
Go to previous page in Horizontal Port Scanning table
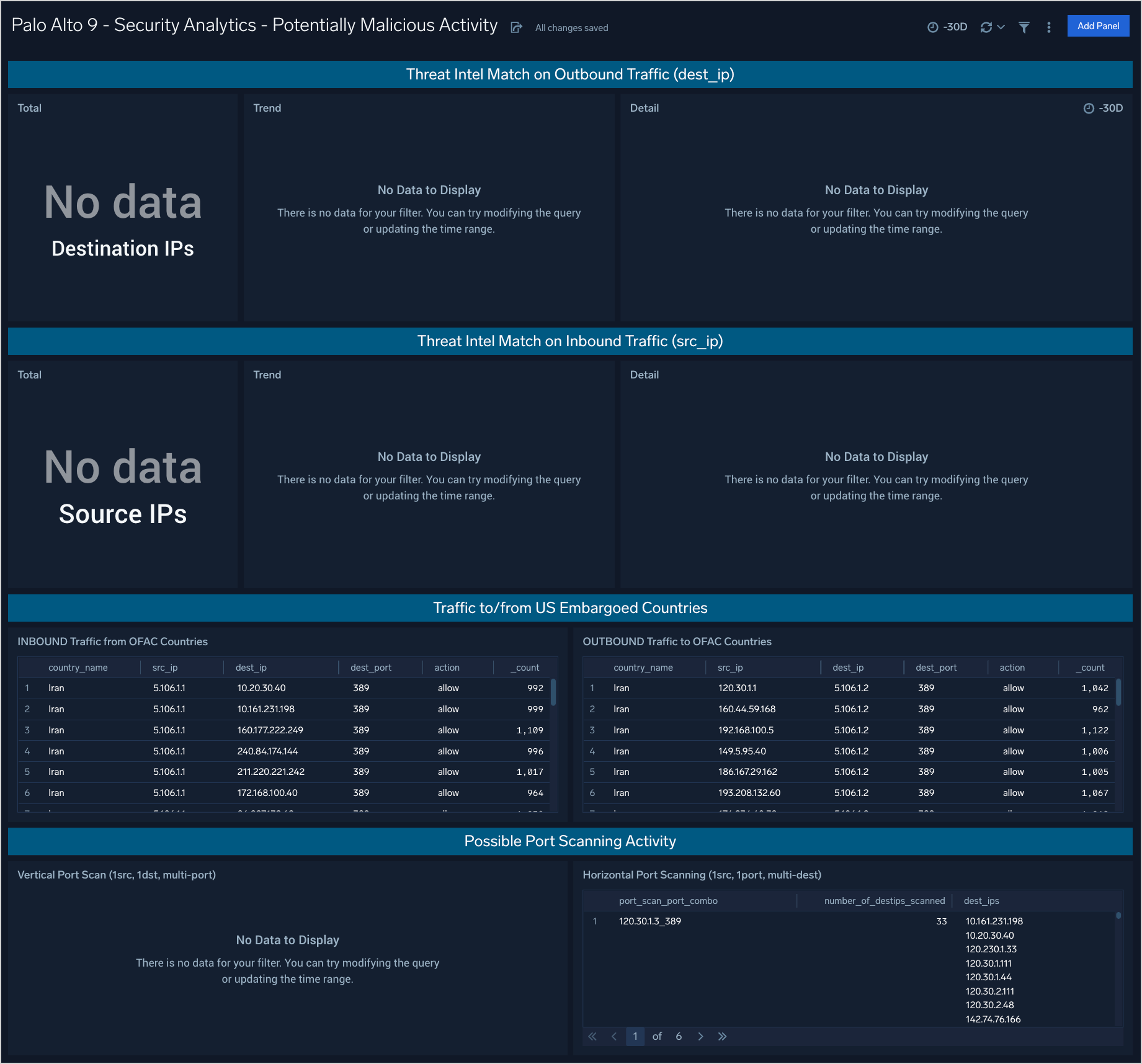(x=613, y=1036)
